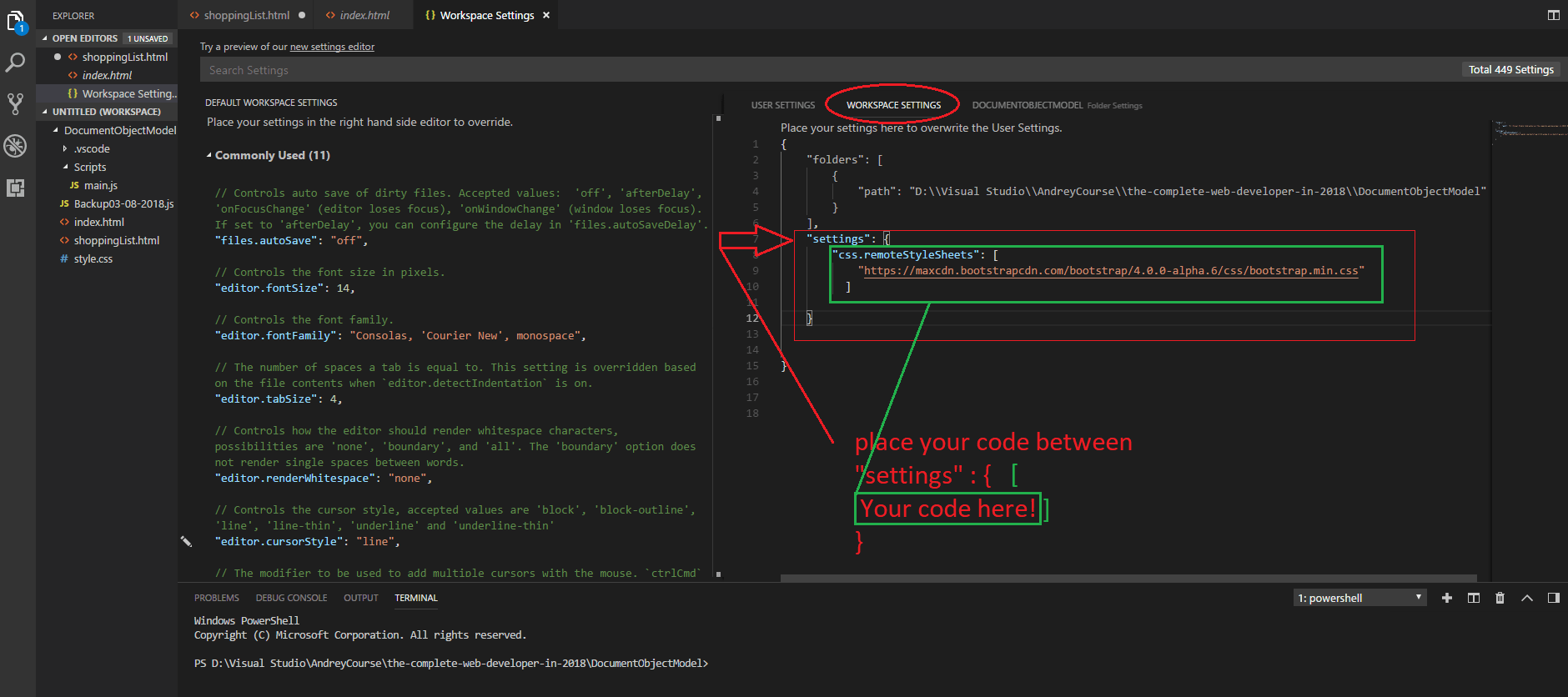Open the Source Control view

[16, 103]
